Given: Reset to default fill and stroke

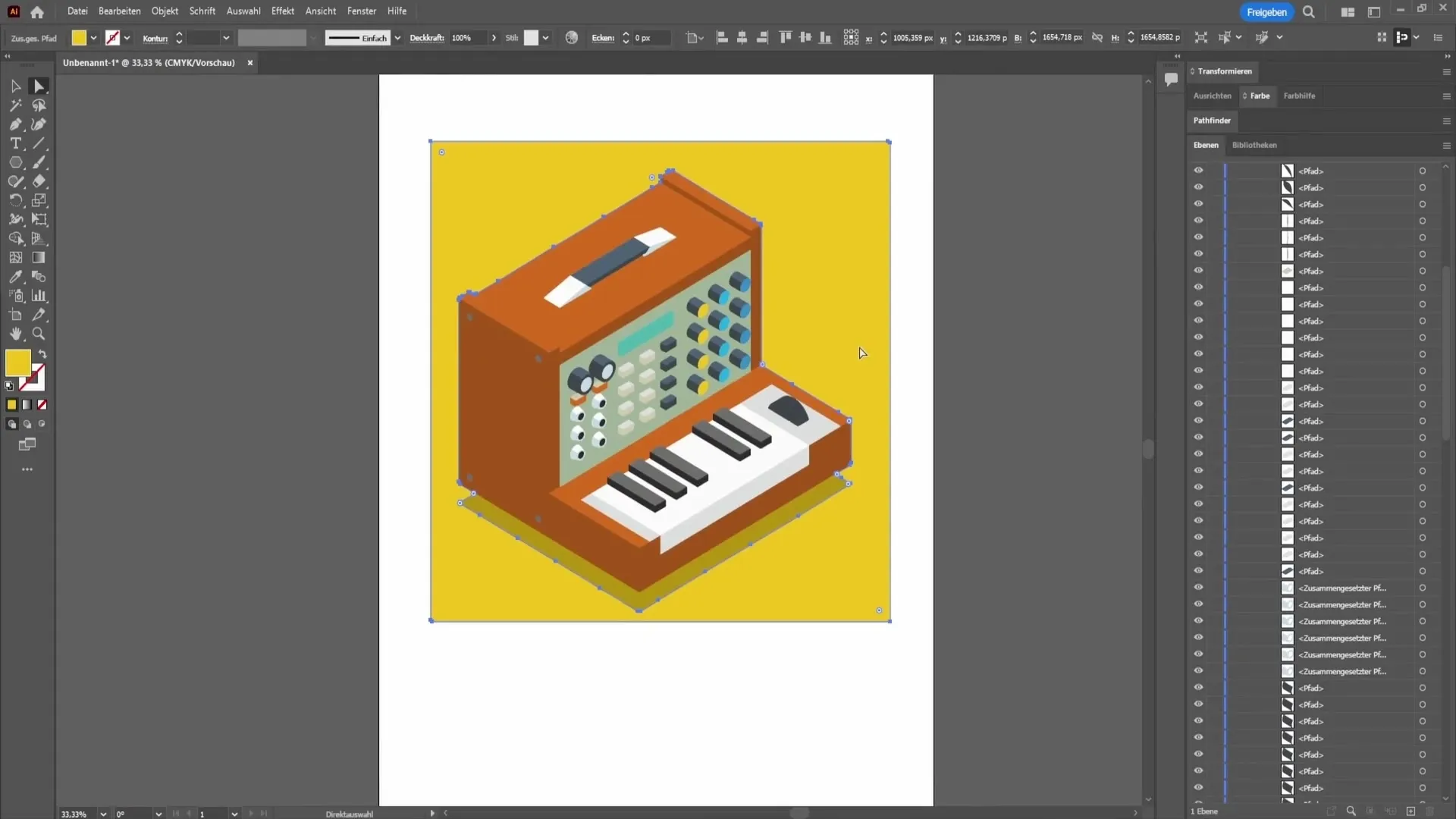Looking at the screenshot, I should (9, 386).
